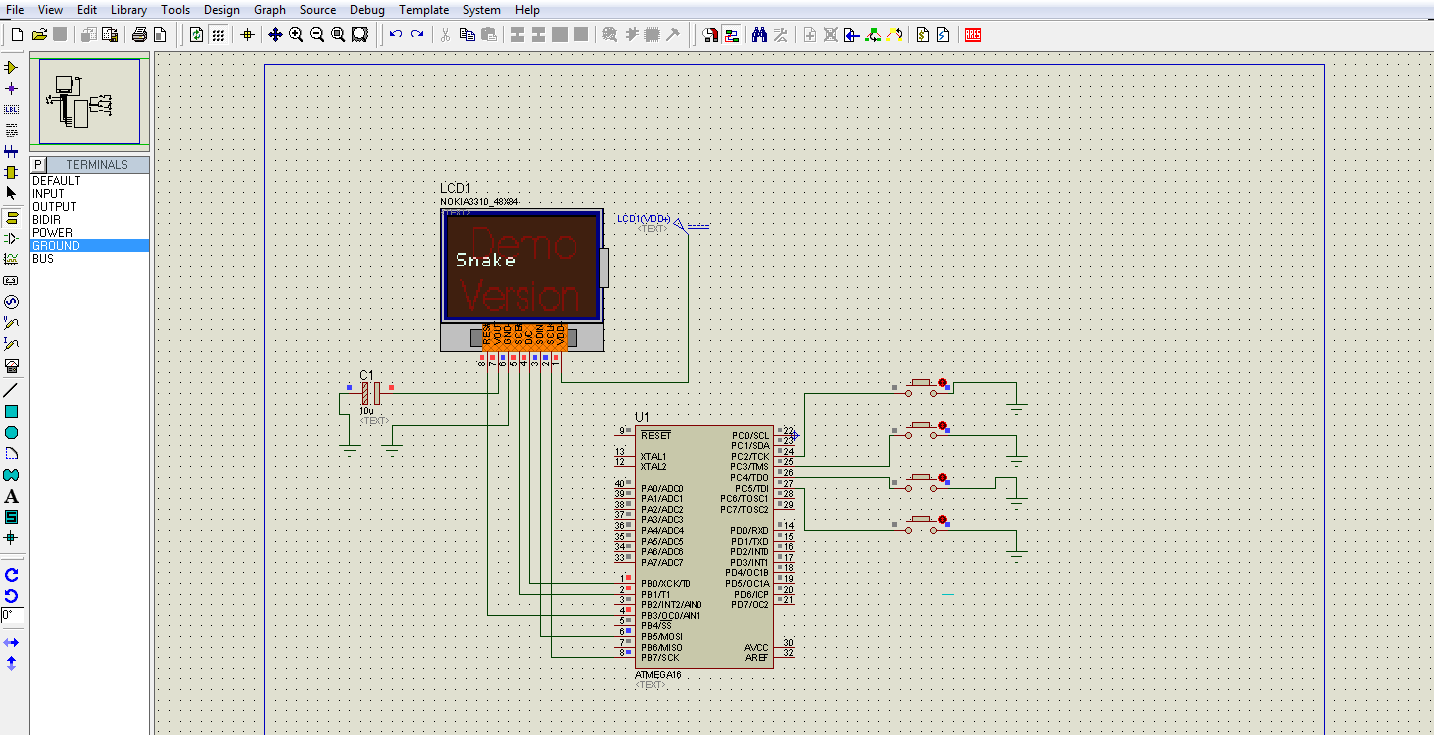1434x735 pixels.
Task: Click the P pick devices button
Action: (x=38, y=165)
